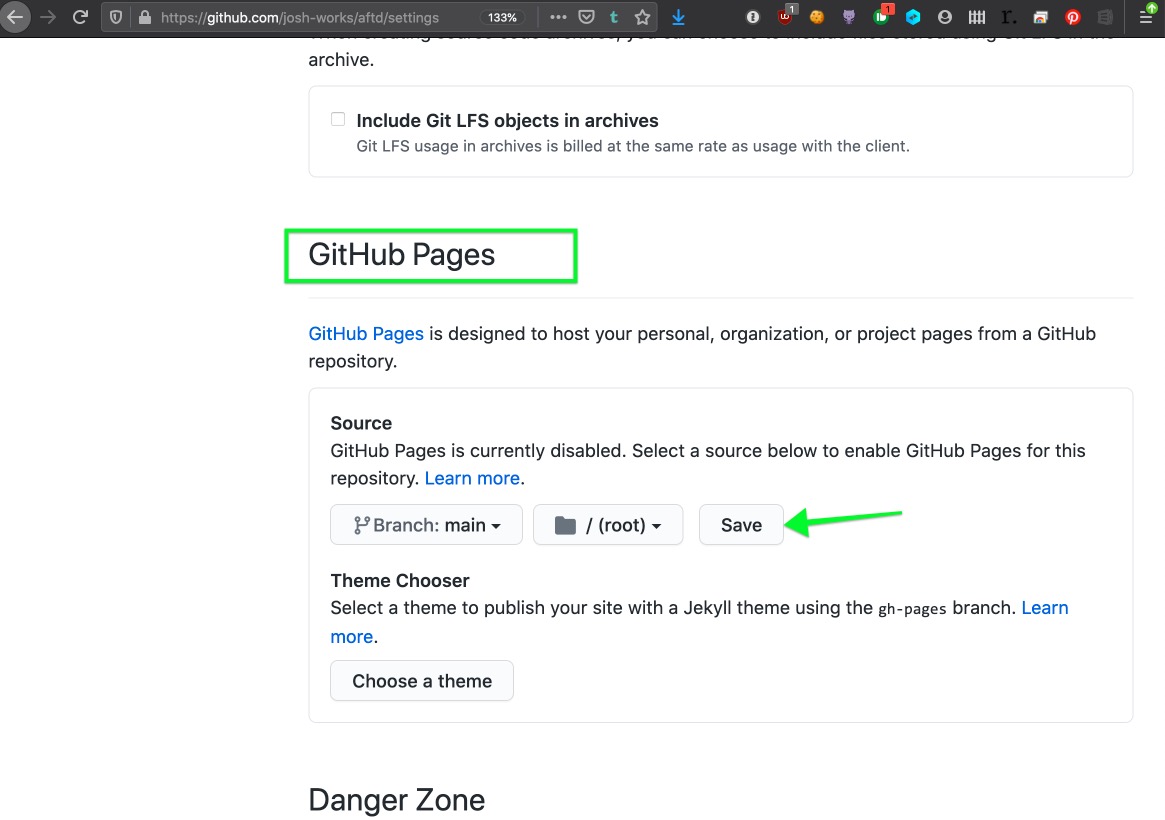Save the GitHub Pages source
Viewport: 1165px width, 820px height.
(741, 525)
